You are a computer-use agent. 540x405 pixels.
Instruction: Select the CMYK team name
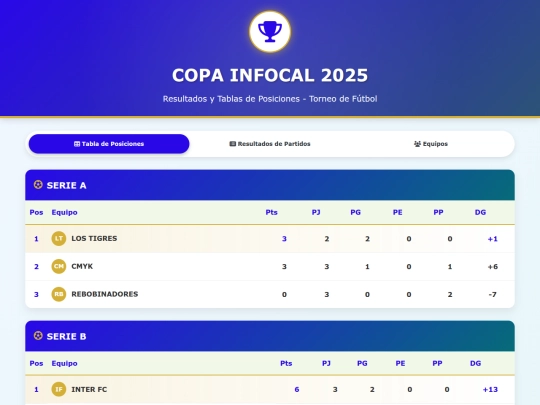[82, 266]
